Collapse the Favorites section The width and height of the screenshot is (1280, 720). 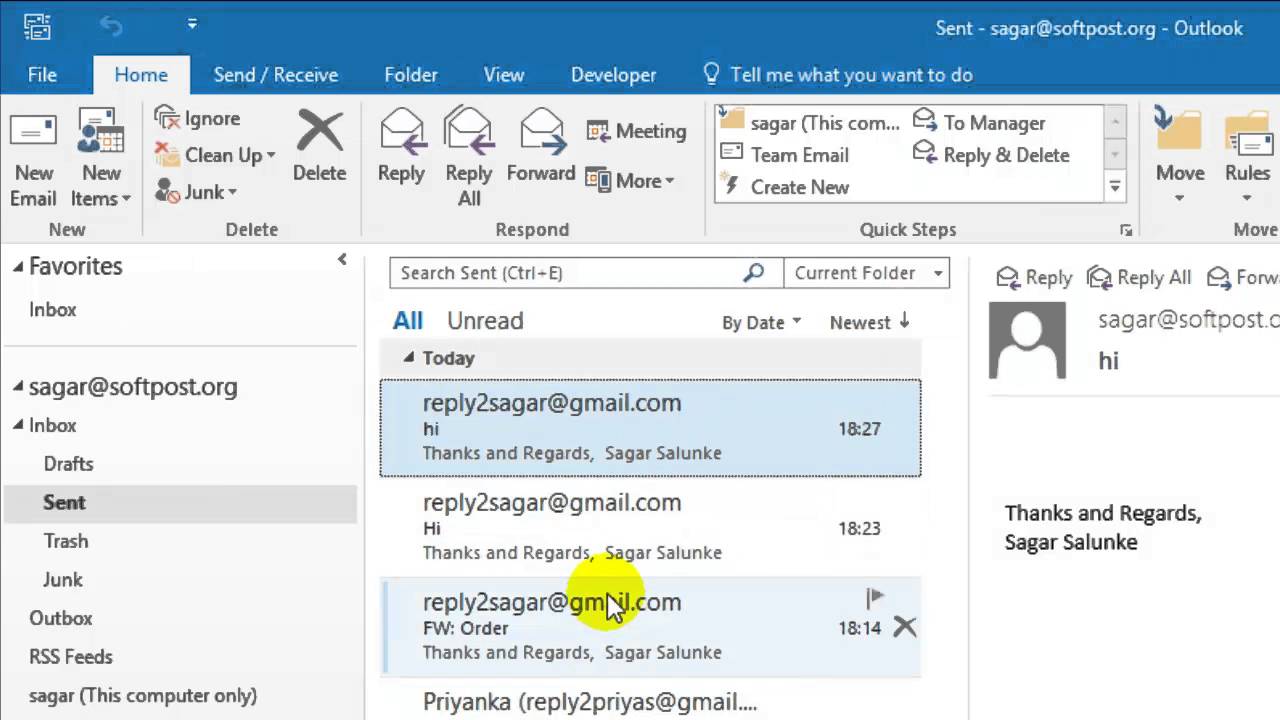(x=18, y=266)
